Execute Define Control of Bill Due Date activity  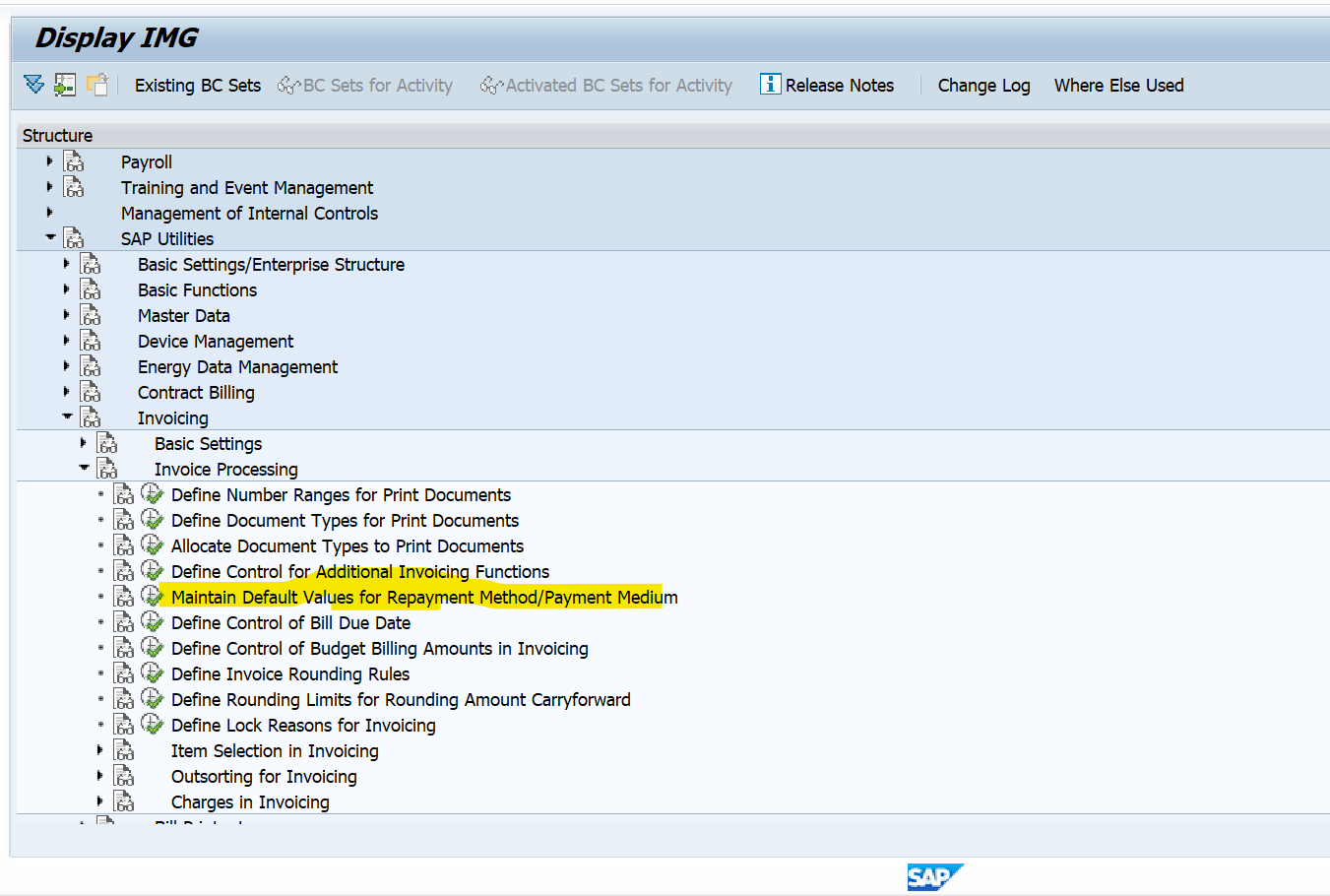(x=152, y=621)
